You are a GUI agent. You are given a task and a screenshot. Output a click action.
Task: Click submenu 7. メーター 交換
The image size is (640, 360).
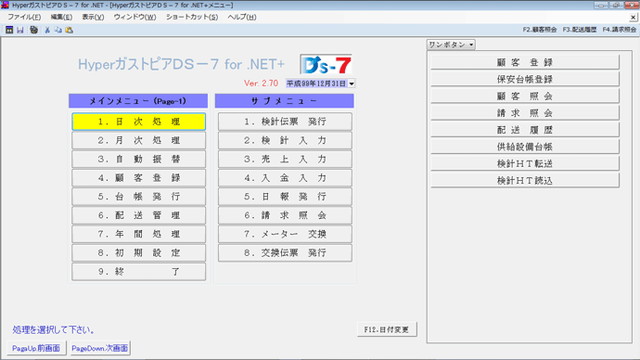point(285,234)
